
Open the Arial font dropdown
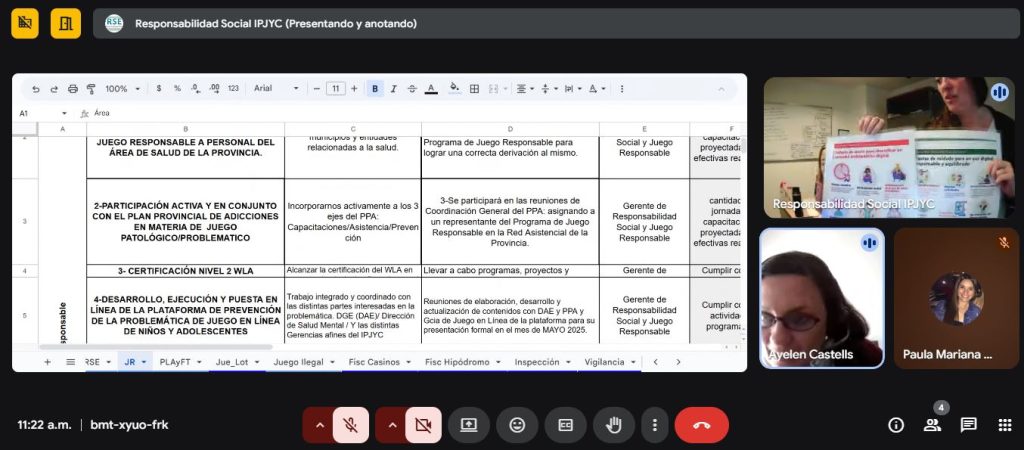pyautogui.click(x=276, y=89)
